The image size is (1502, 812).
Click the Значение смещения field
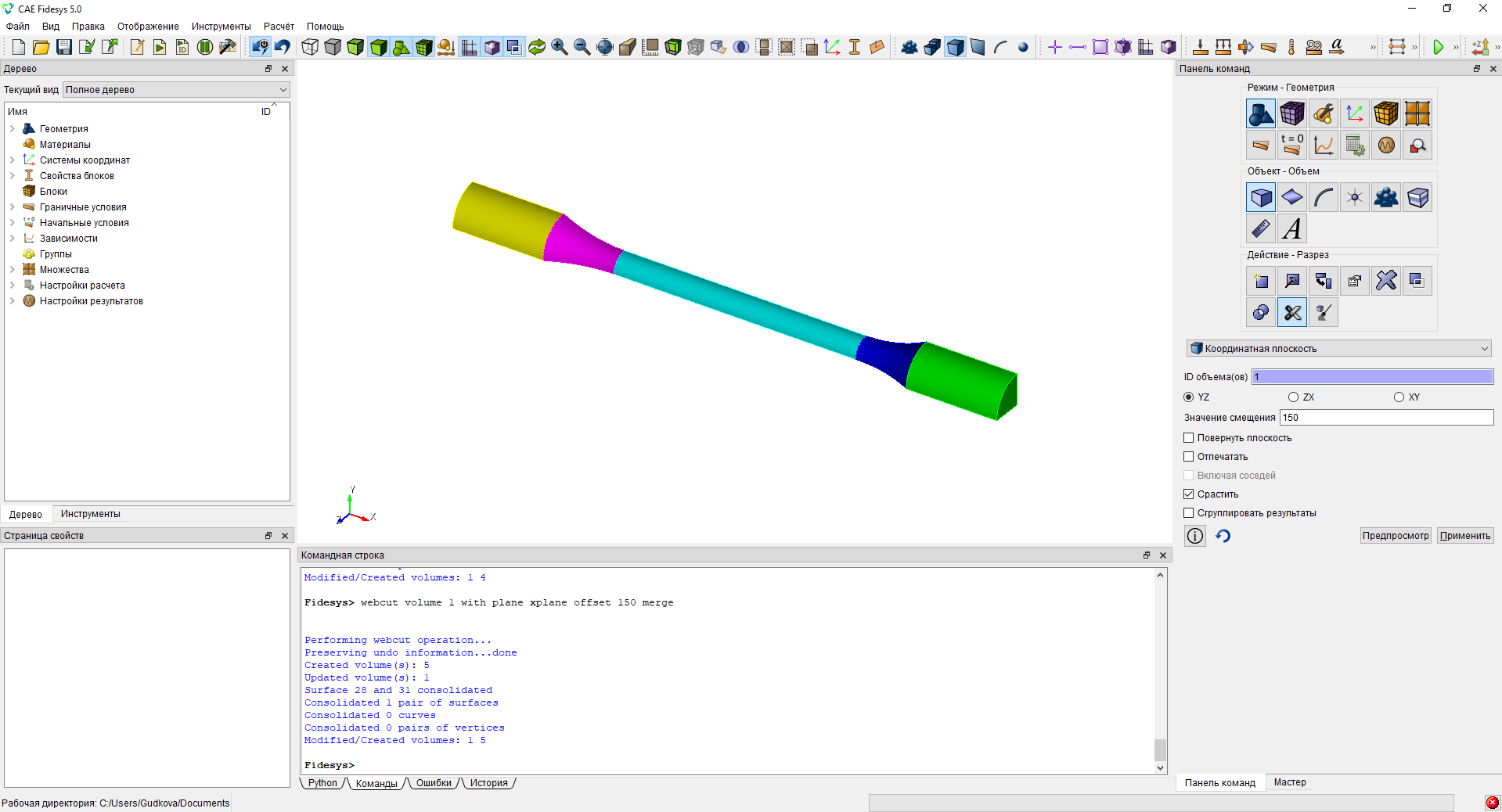(1386, 418)
